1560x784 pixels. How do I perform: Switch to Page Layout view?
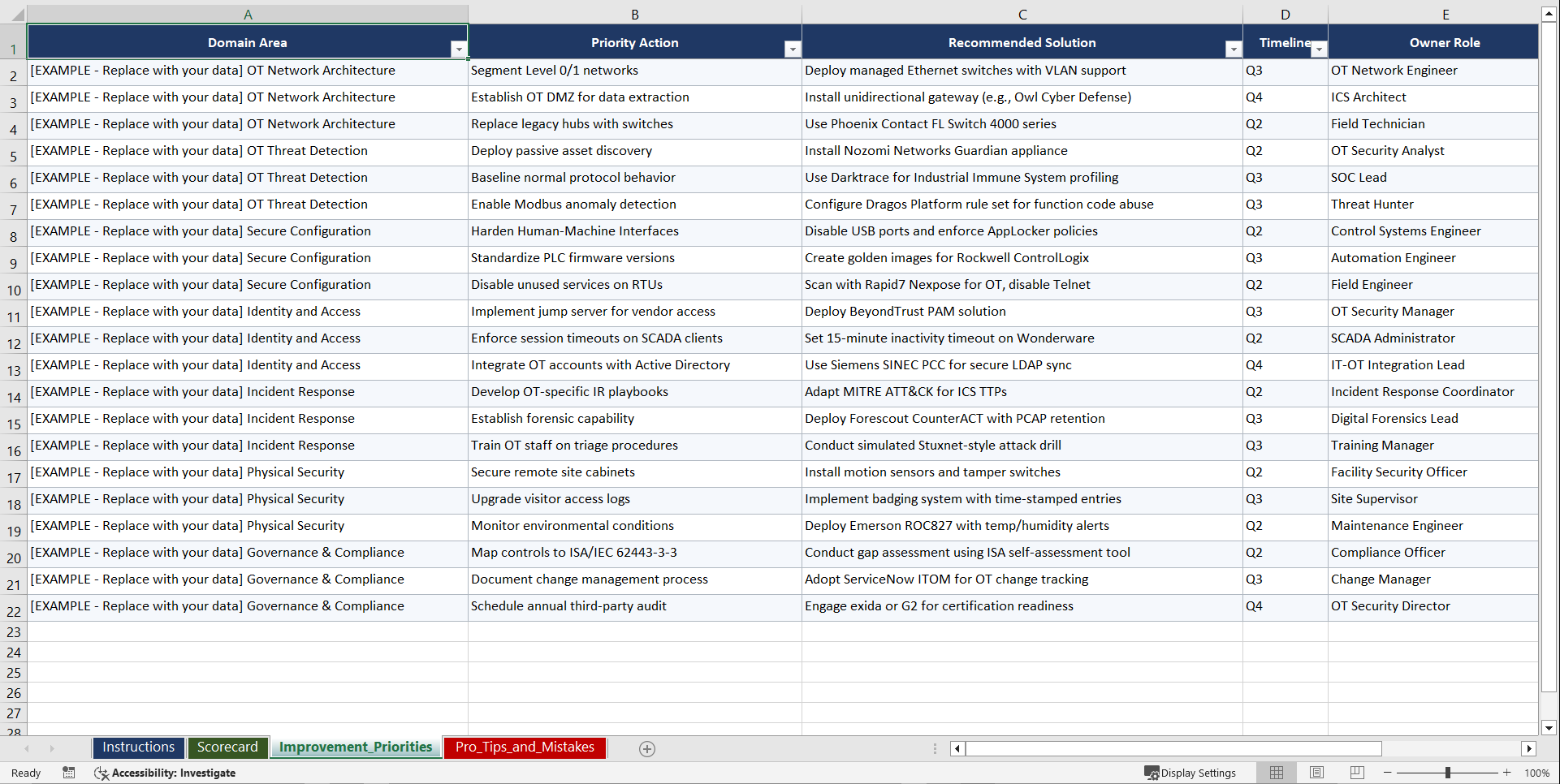(x=1316, y=773)
